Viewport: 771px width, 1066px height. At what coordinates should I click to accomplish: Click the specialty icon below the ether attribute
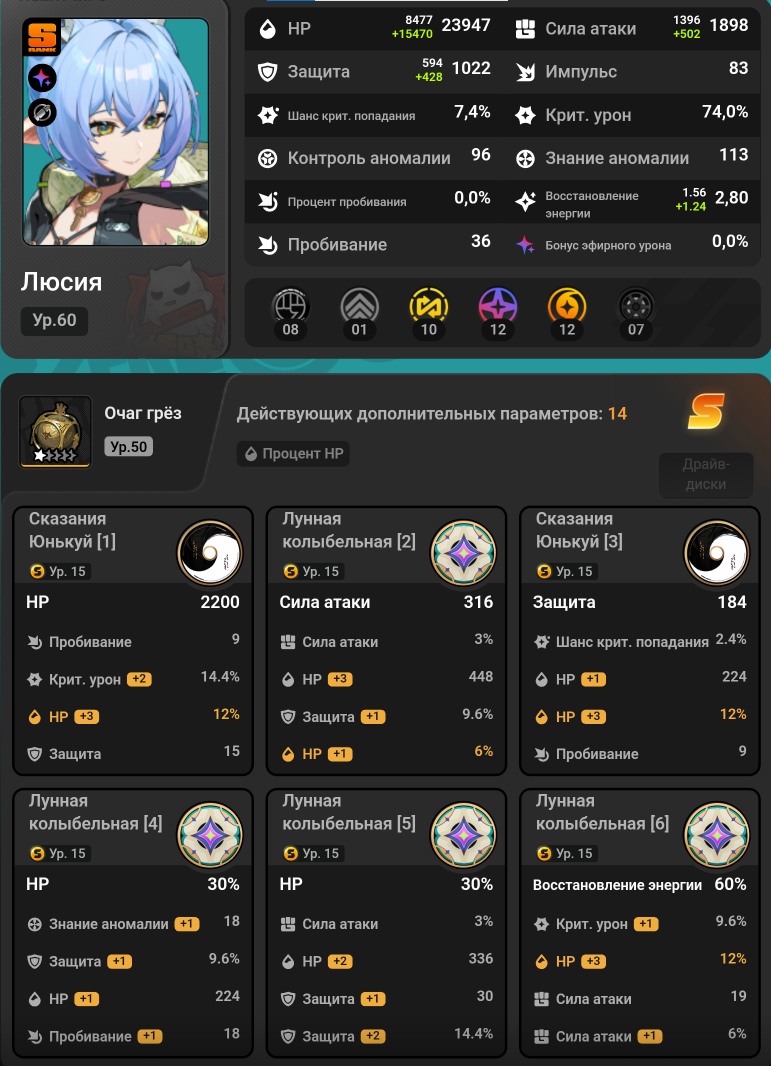42,113
